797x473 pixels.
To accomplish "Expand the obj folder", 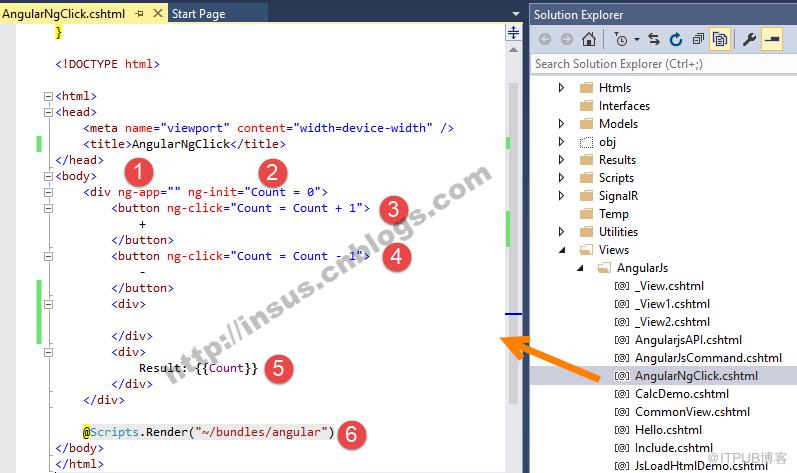I will click(561, 141).
